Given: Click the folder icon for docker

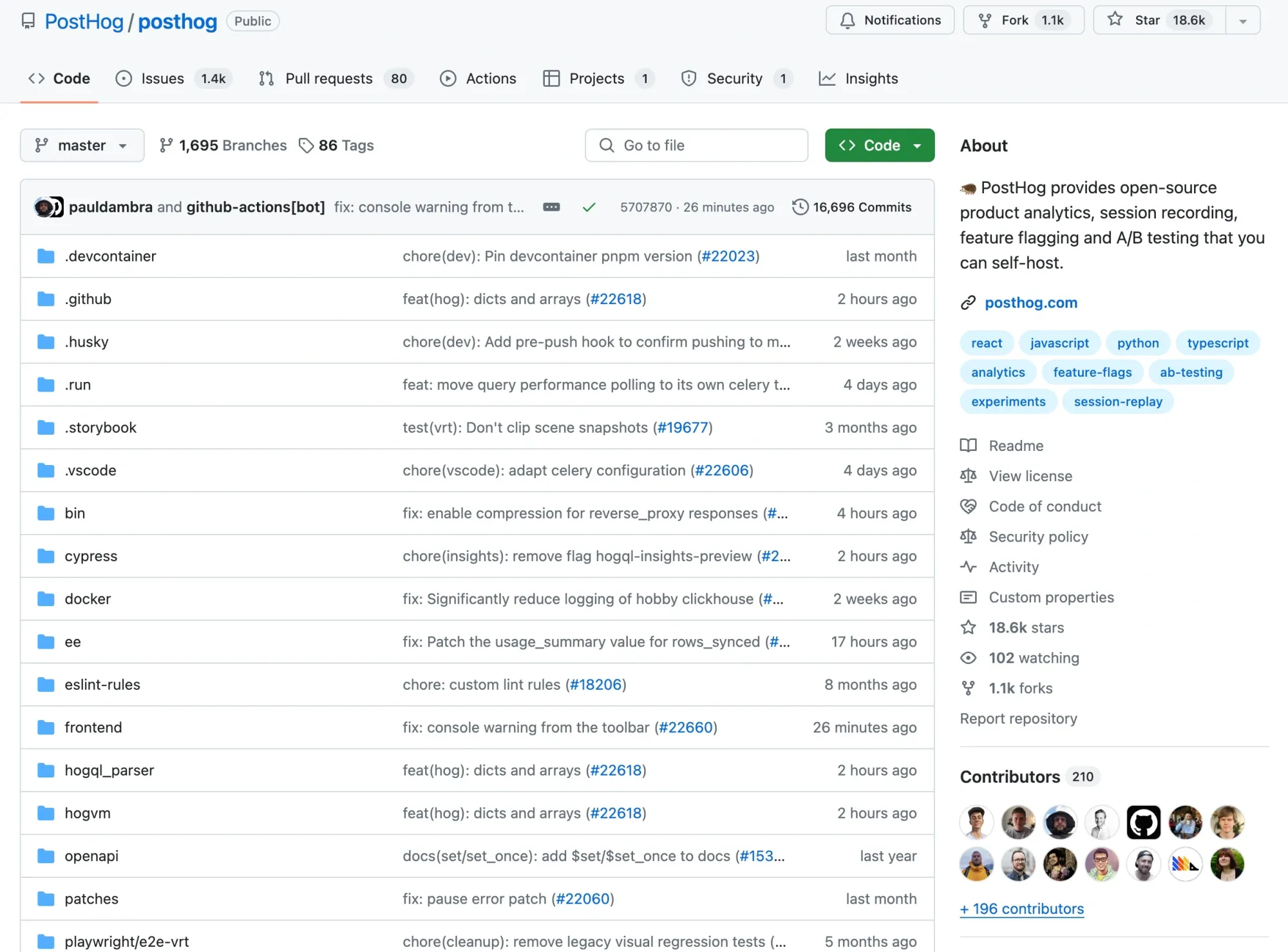Looking at the screenshot, I should tap(46, 599).
